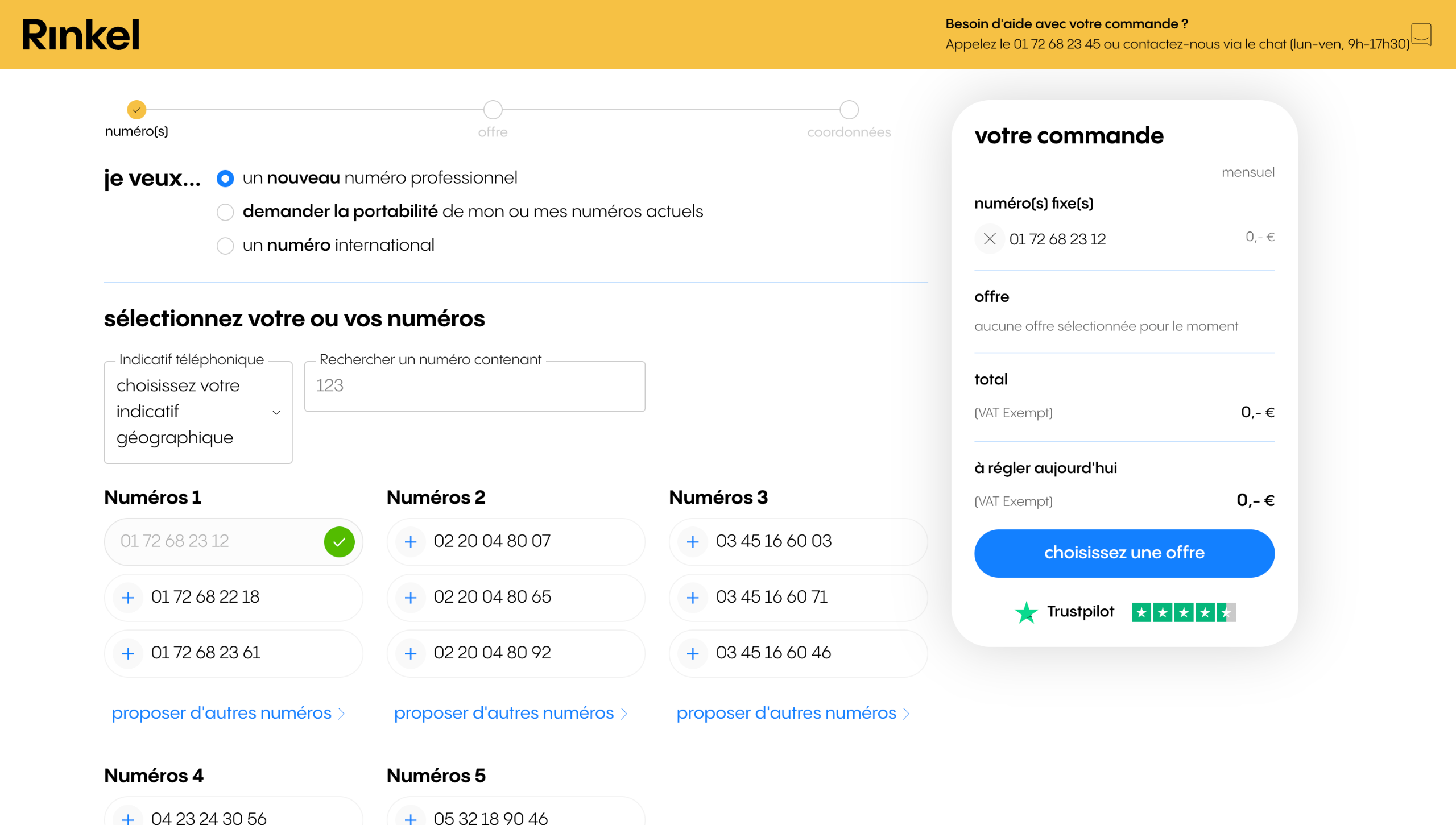The image size is (1456, 825).
Task: Add number 02 20 04 80 07
Action: [x=410, y=542]
